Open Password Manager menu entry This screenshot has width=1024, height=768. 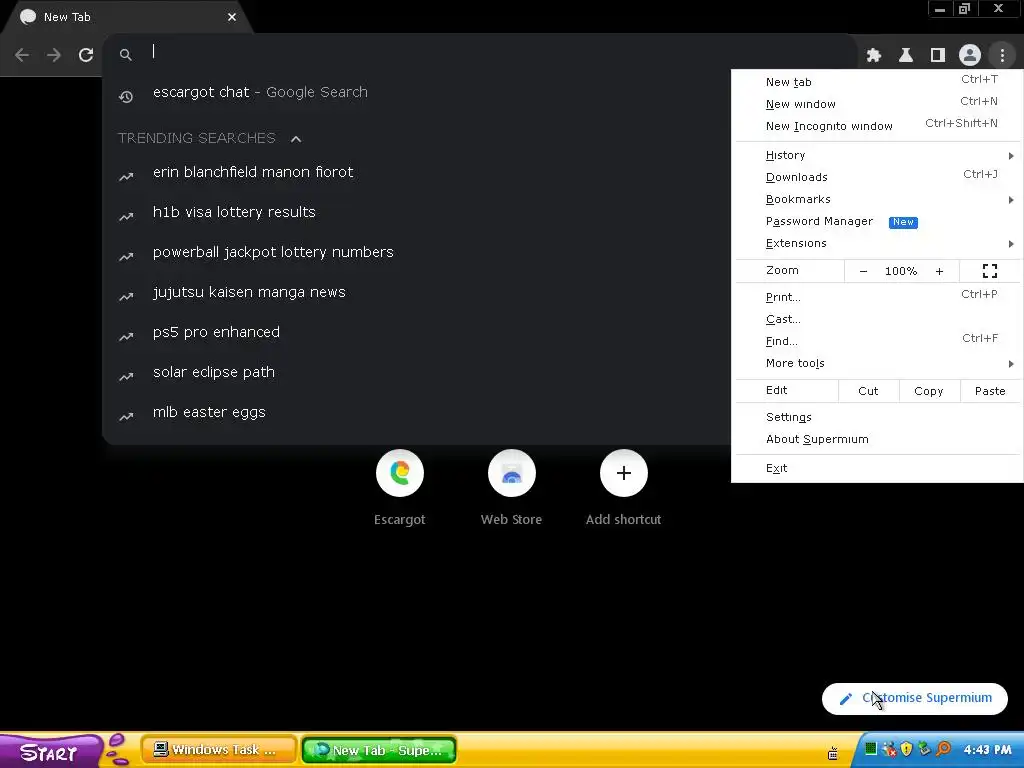click(877, 221)
